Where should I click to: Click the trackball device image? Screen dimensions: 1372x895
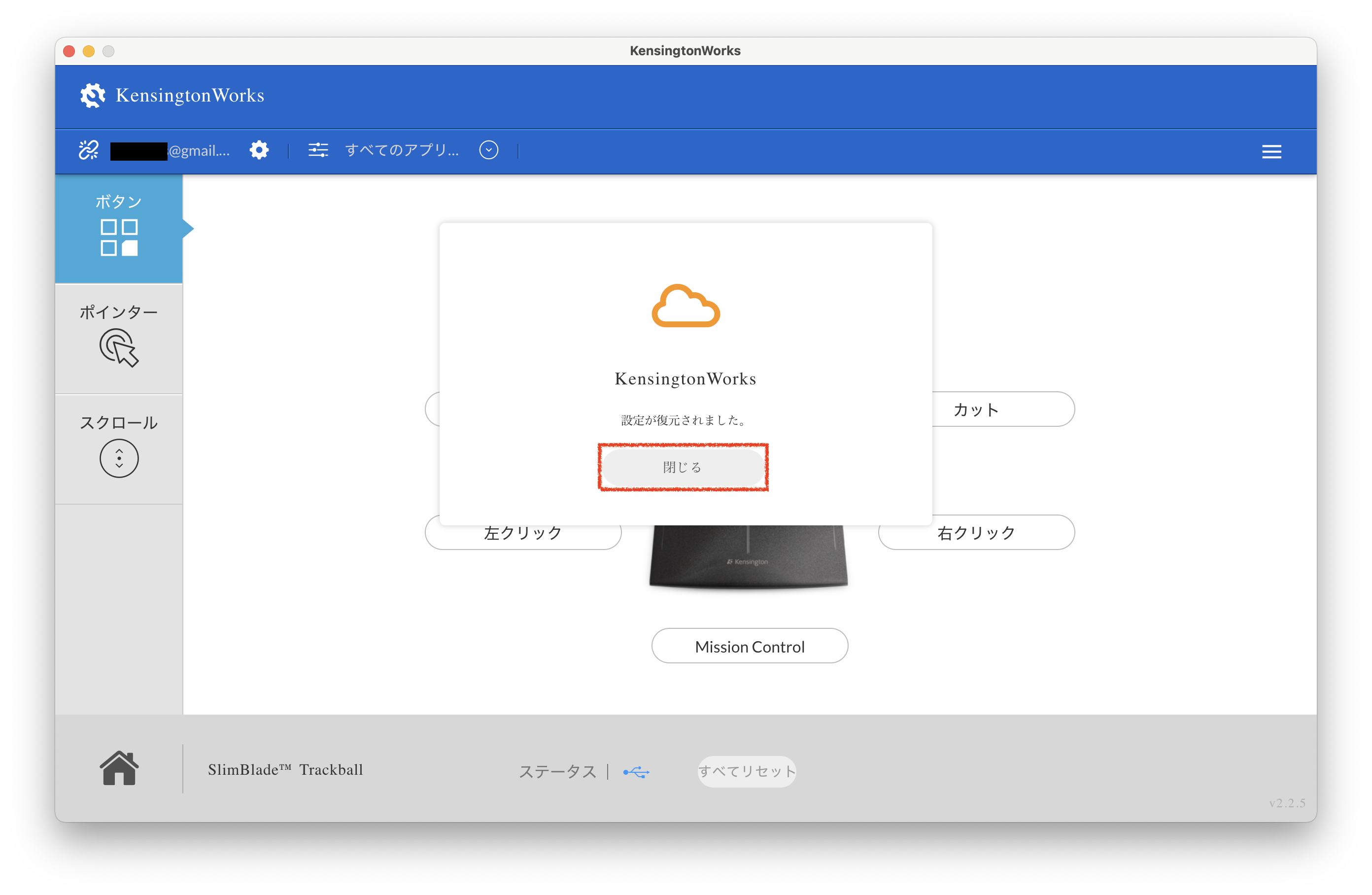point(748,557)
